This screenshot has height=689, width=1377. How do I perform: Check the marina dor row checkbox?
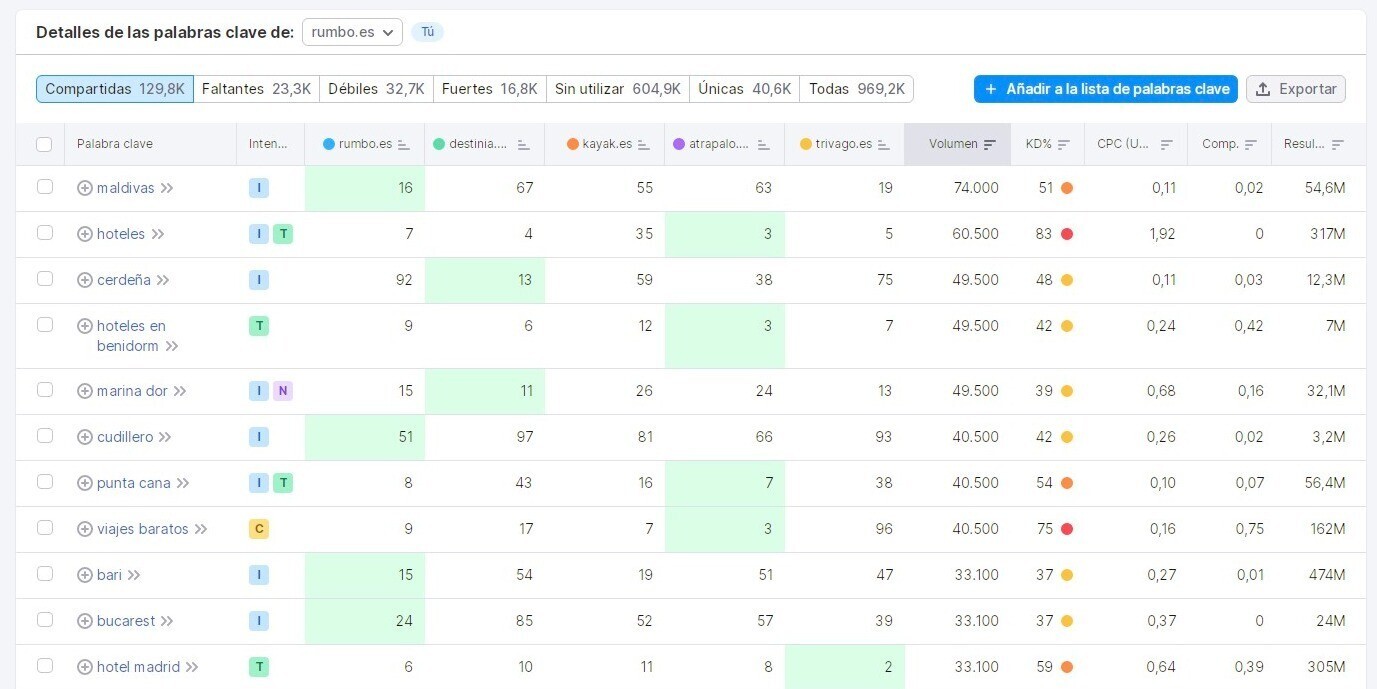[x=45, y=390]
